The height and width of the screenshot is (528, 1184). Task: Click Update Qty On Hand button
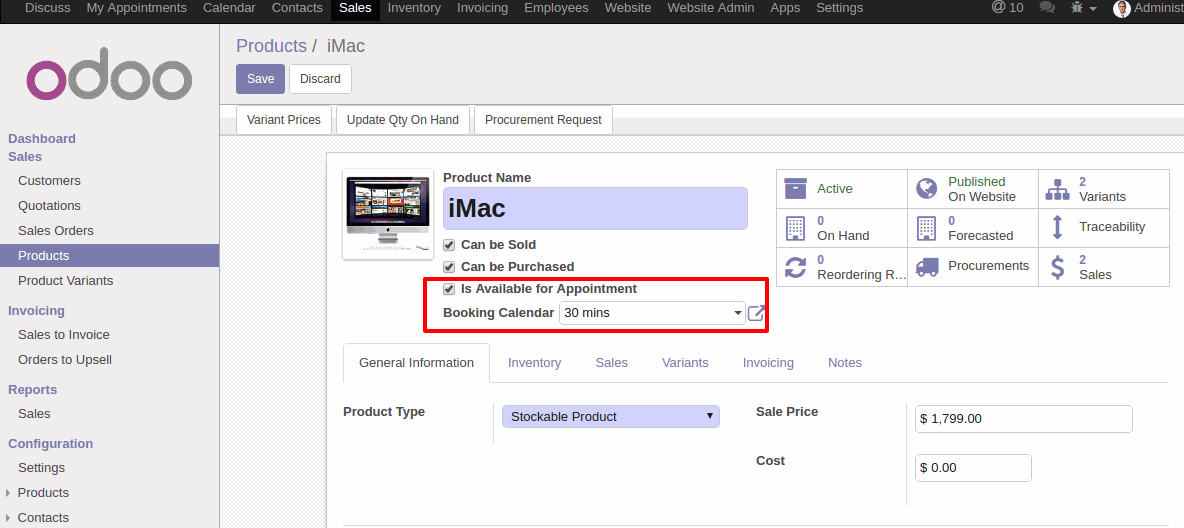[402, 119]
